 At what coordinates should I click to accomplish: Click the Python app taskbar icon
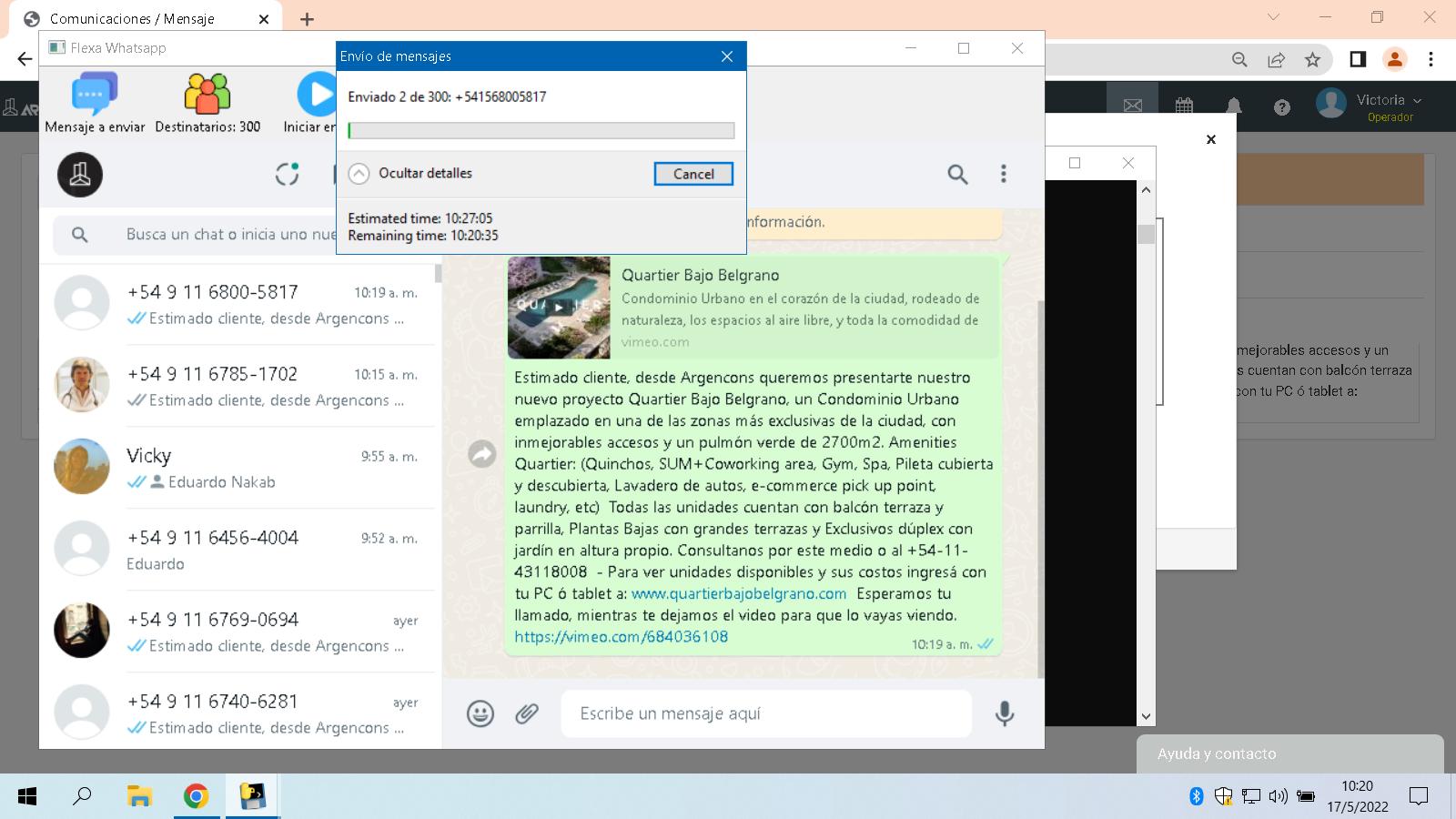(x=252, y=797)
